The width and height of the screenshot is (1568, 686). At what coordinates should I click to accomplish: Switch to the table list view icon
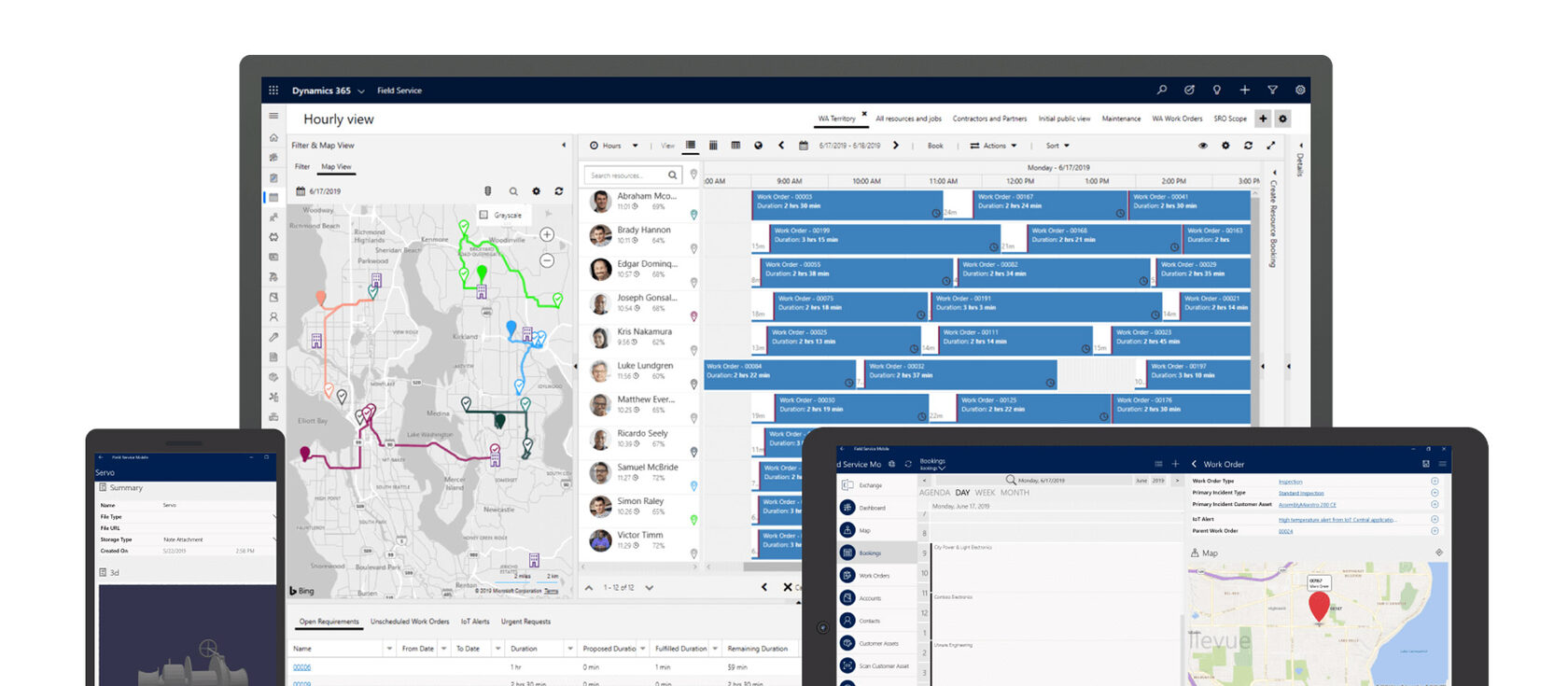pos(735,146)
